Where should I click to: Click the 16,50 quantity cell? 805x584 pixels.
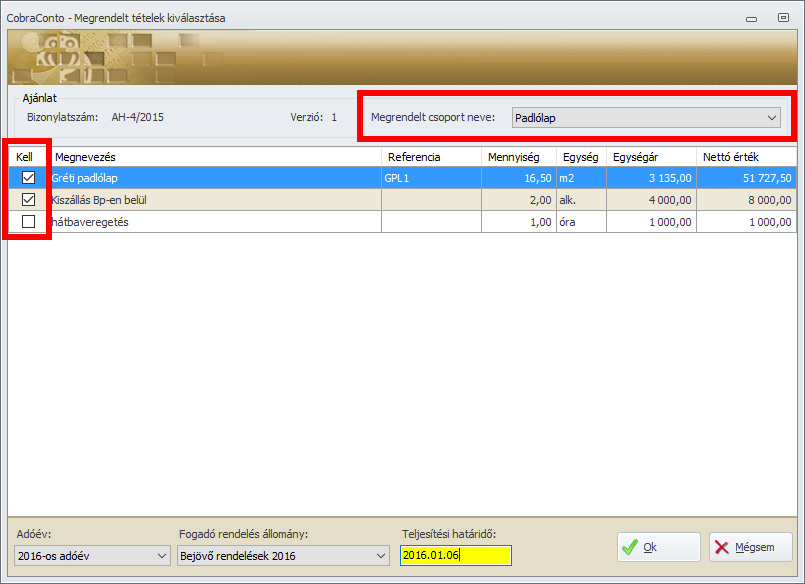[519, 178]
